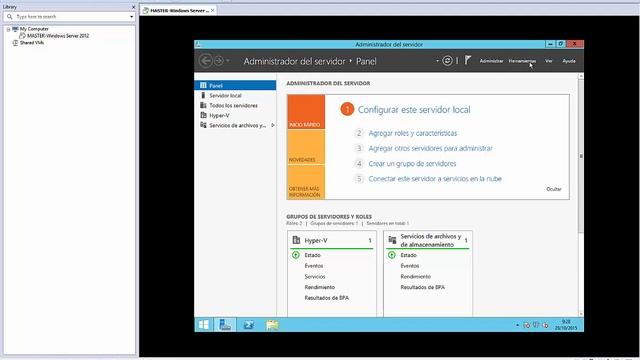This screenshot has width=640, height=360.
Task: Open dropdown arrow left of the refresh icon
Action: [437, 61]
